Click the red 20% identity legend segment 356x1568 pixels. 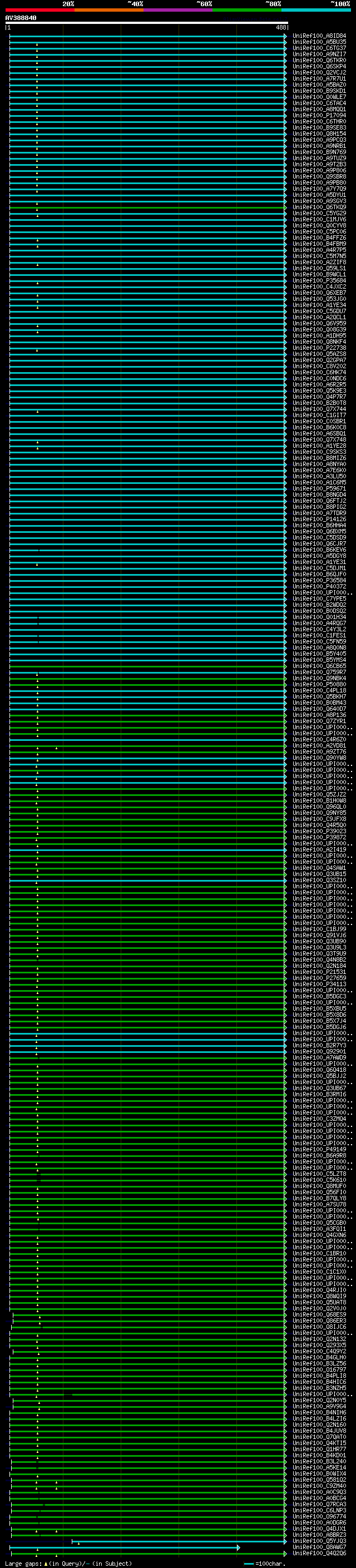click(39, 10)
